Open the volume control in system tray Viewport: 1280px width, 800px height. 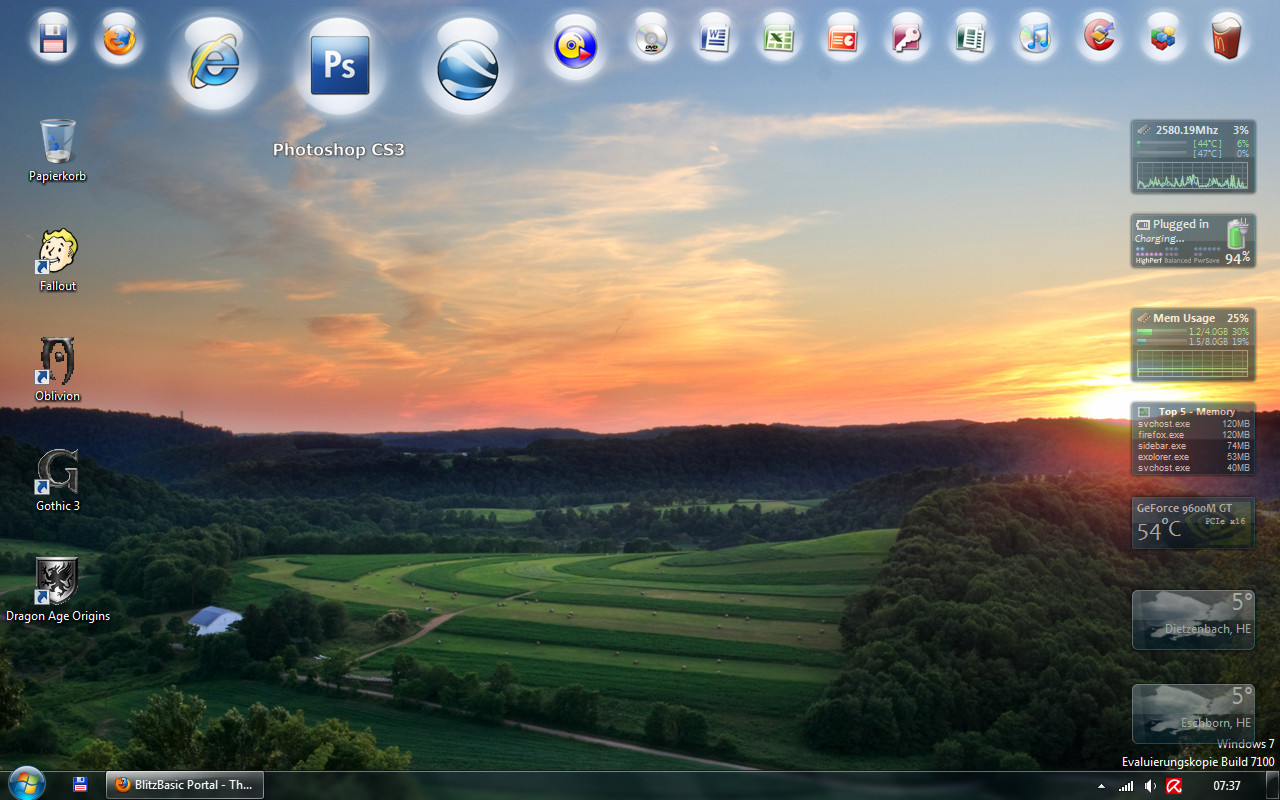(x=1150, y=786)
